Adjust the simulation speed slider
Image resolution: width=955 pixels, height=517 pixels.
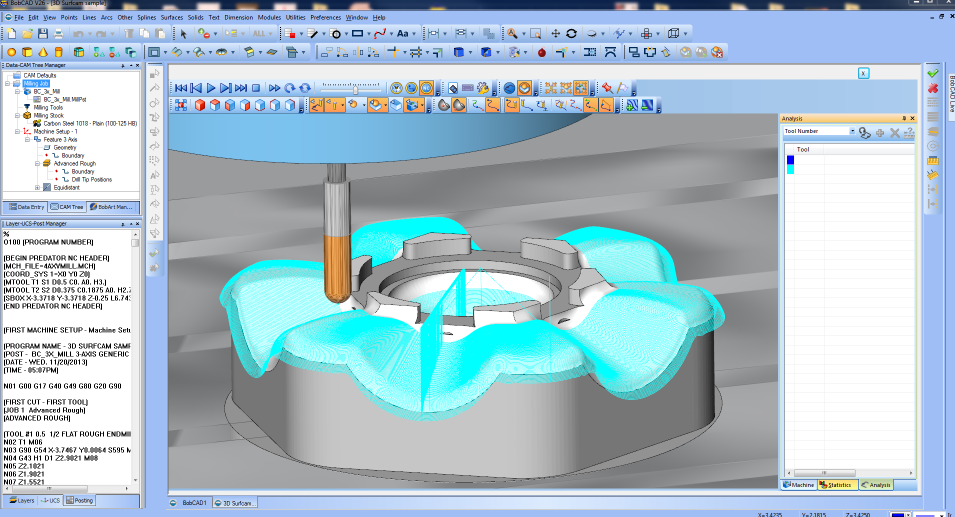click(x=356, y=88)
